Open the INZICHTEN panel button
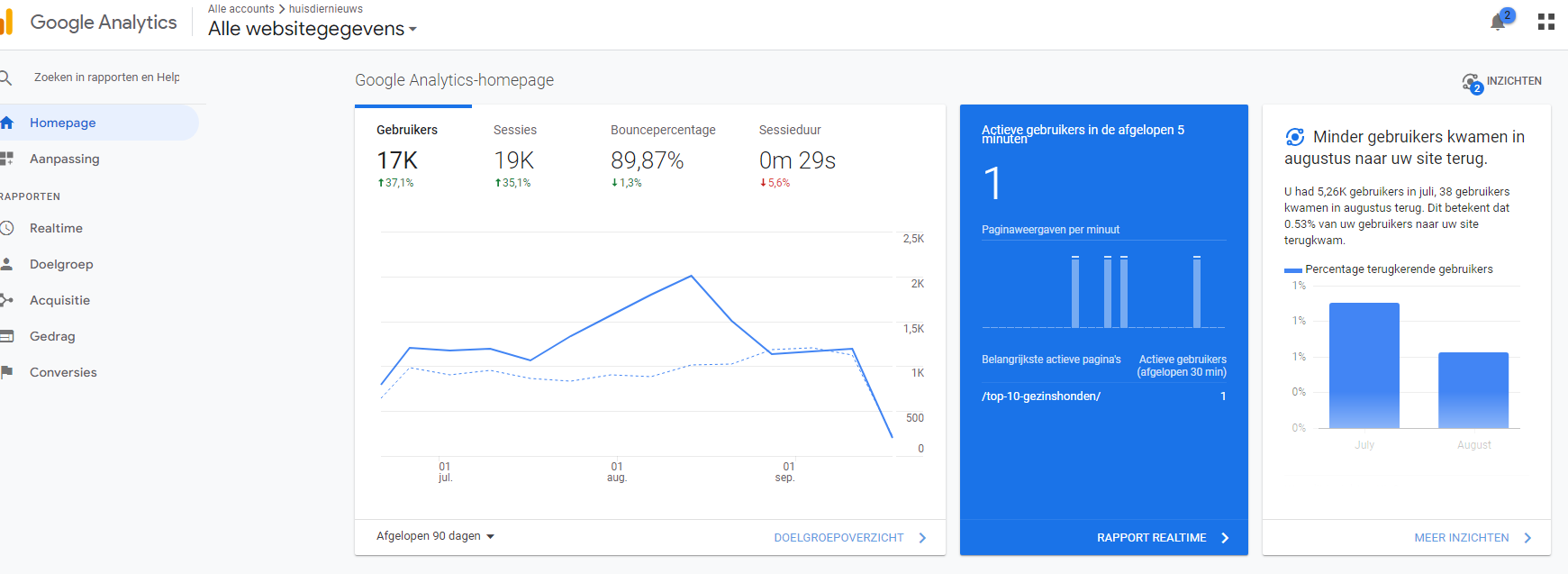This screenshot has height=574, width=1568. coord(1501,82)
